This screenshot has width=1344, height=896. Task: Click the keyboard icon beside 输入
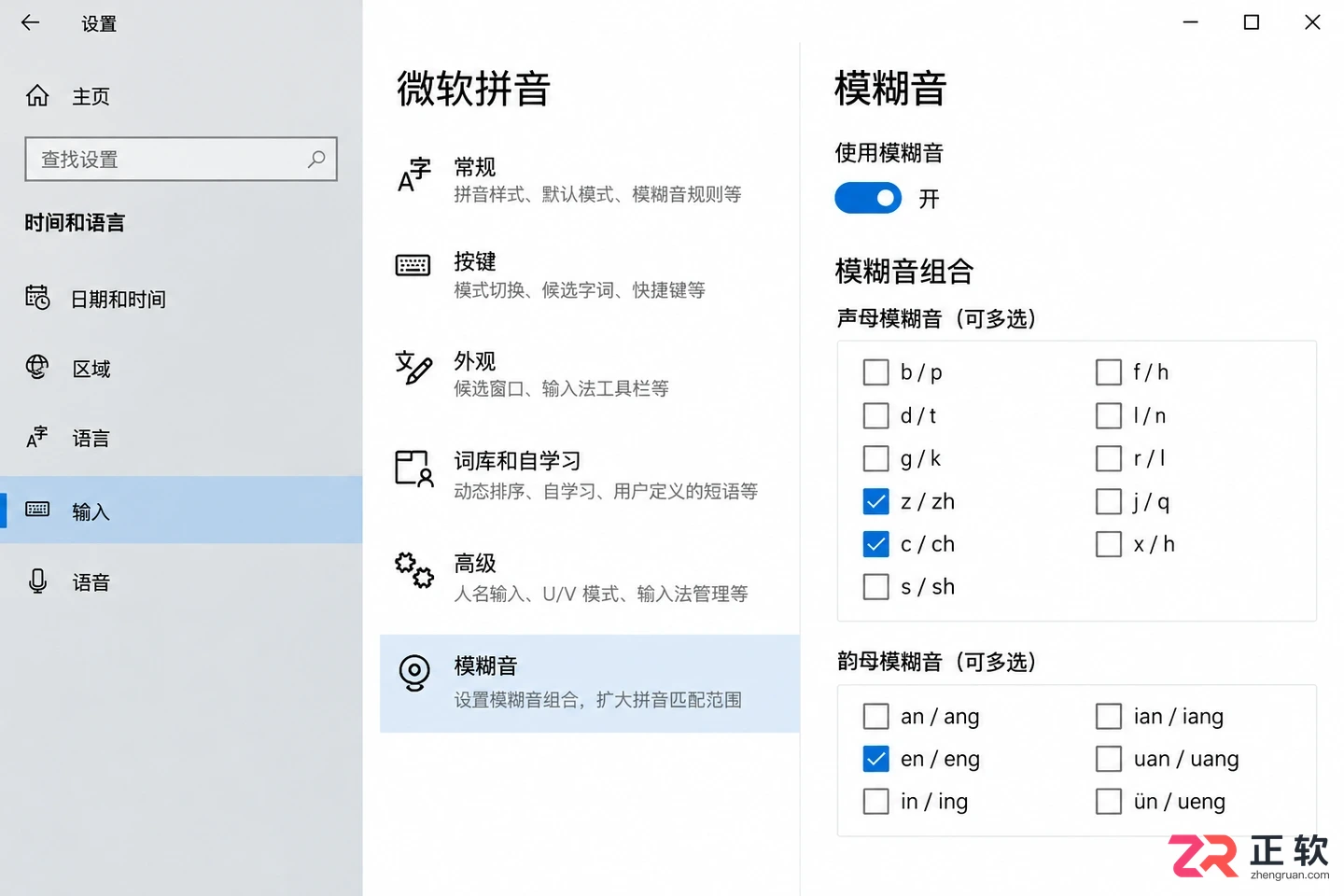pos(37,510)
